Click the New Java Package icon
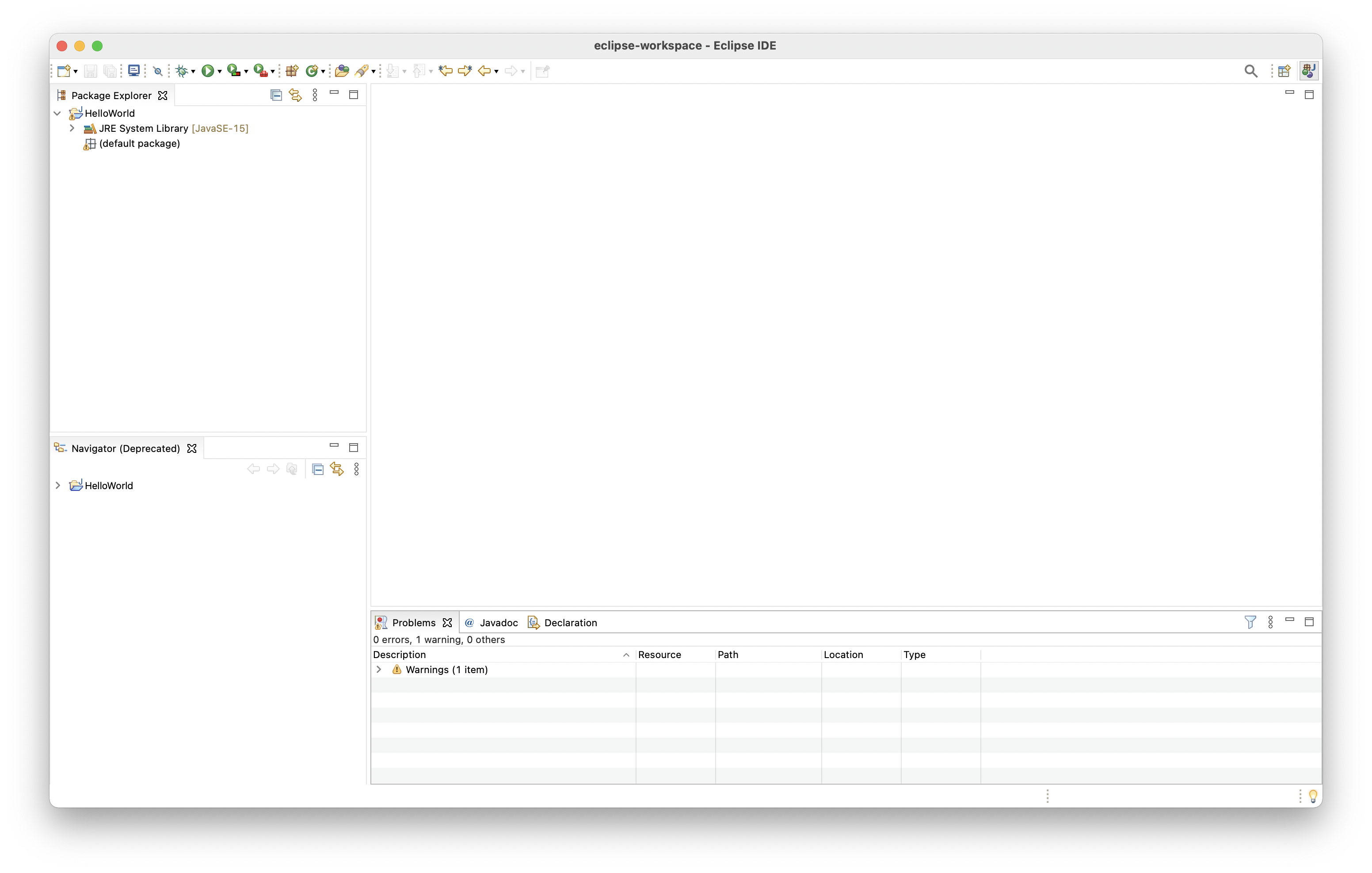Image resolution: width=1372 pixels, height=873 pixels. [x=292, y=71]
